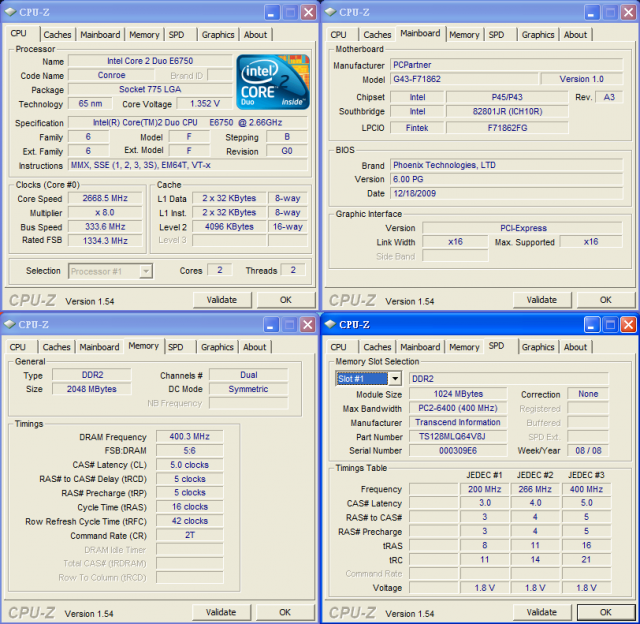Click the memory size 2048 MBytes
640x624 pixels.
tap(92, 389)
